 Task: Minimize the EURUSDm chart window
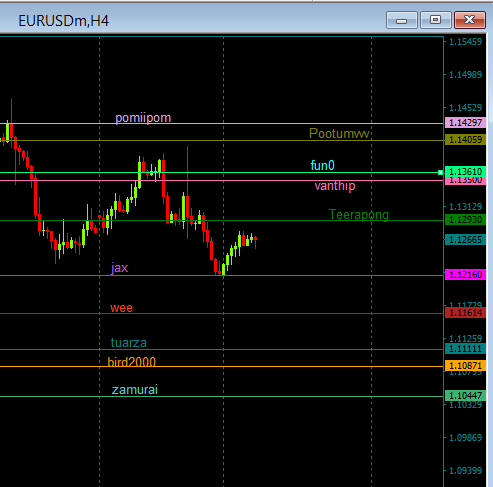pyautogui.click(x=402, y=20)
